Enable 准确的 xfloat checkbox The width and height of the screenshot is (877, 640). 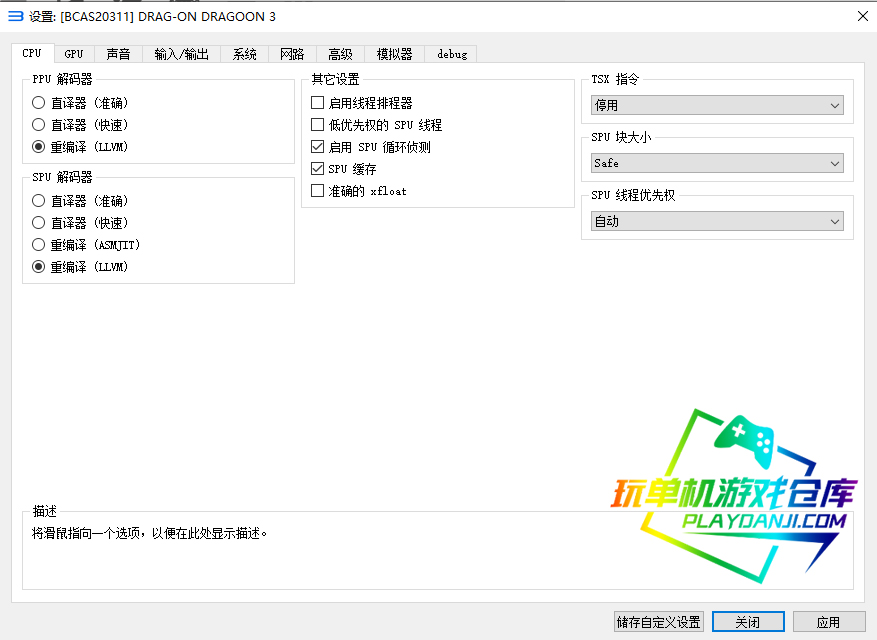(x=318, y=191)
